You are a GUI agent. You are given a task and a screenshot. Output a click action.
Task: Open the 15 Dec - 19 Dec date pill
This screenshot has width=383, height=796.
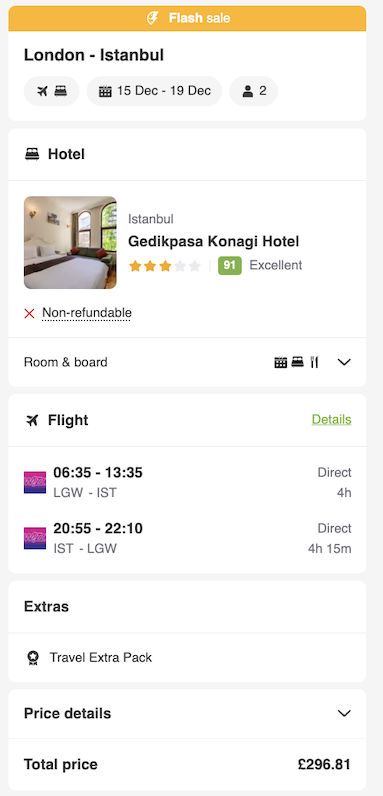click(154, 91)
